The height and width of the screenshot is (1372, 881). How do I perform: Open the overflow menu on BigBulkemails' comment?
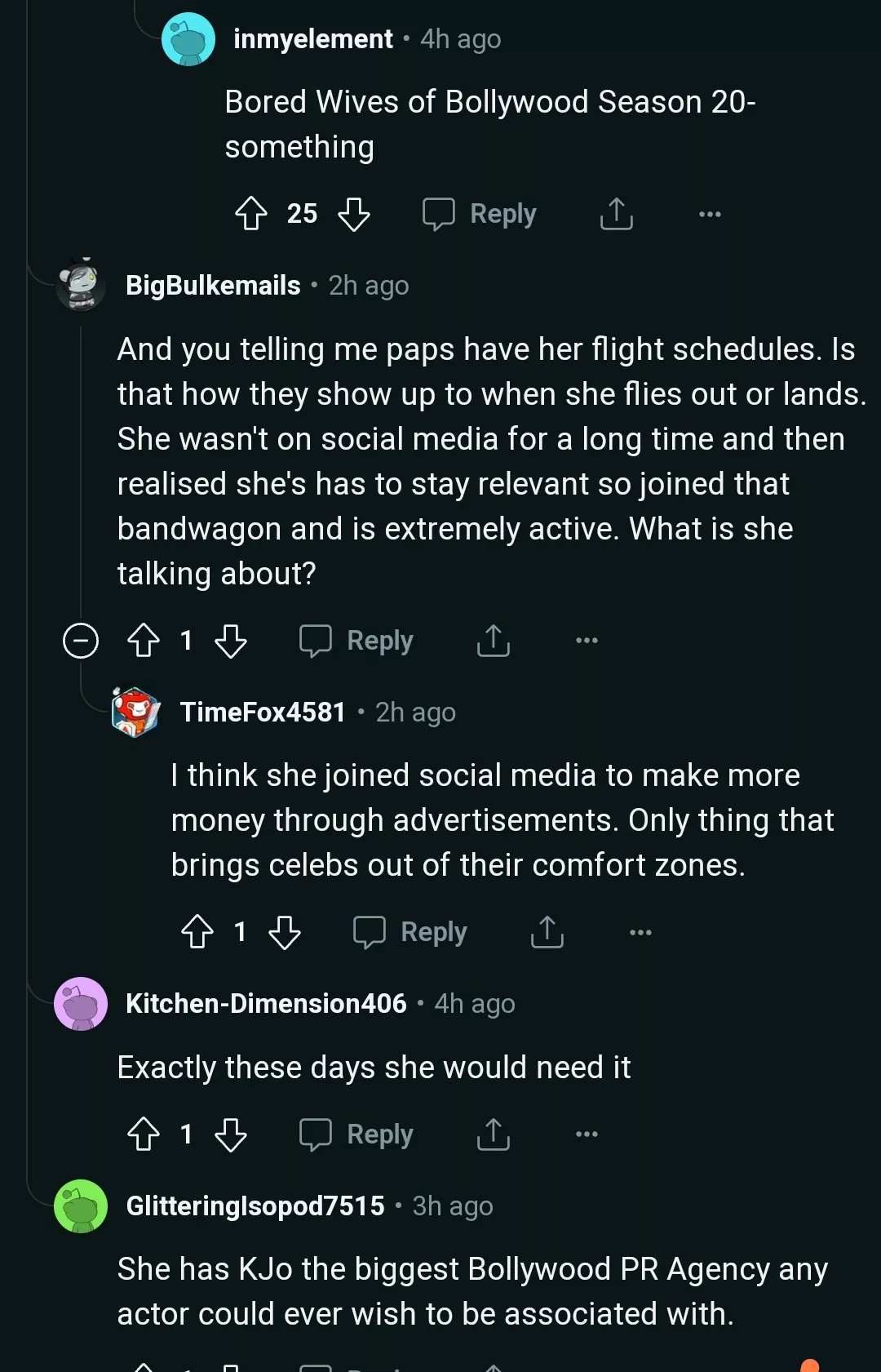point(587,641)
